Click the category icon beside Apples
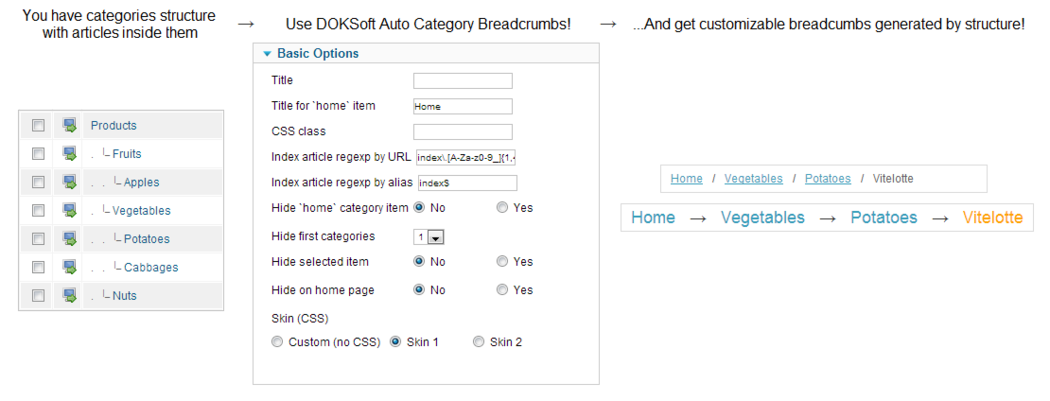1050x401 pixels. [69, 182]
